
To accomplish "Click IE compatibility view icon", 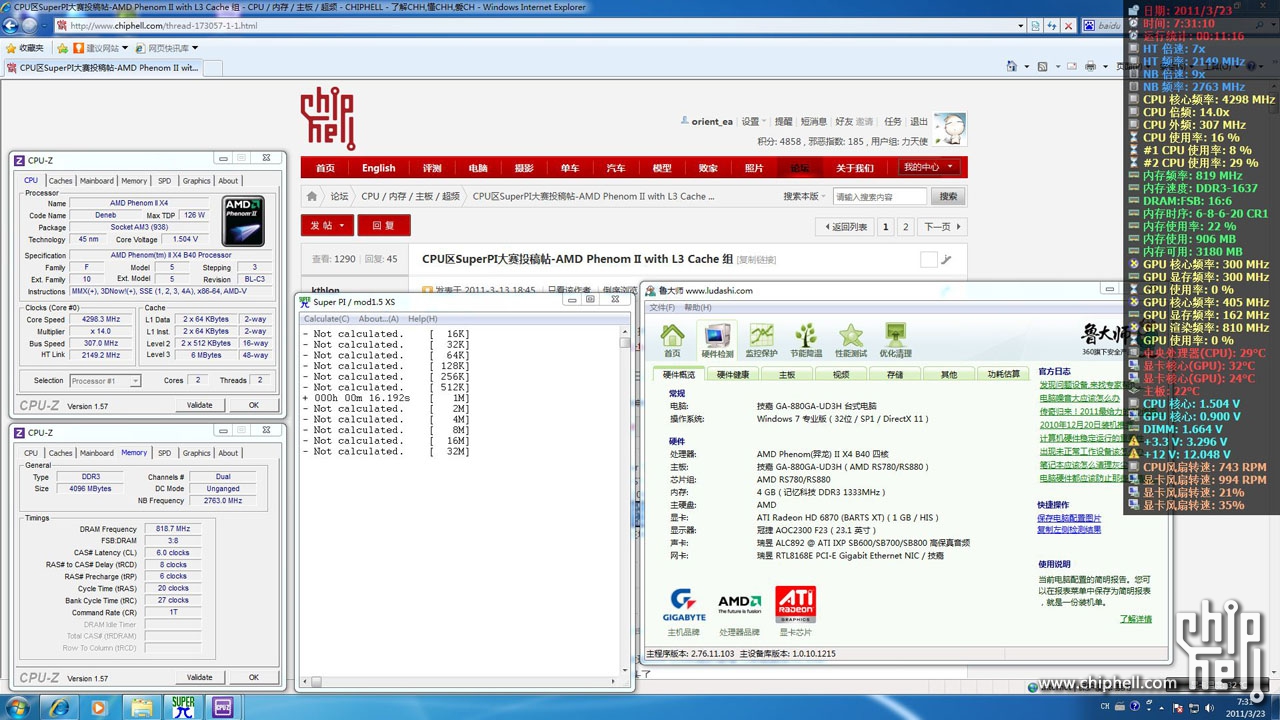I will click(x=1035, y=26).
